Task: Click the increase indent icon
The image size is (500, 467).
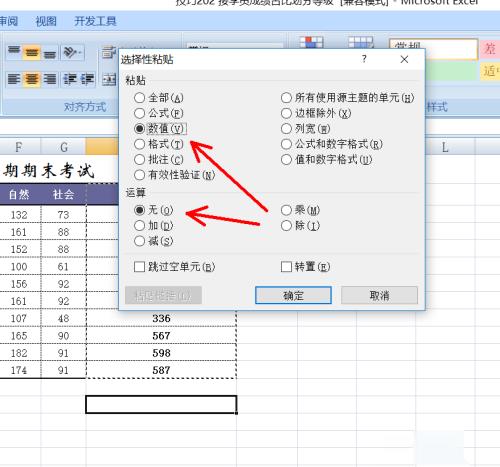Action: tap(87, 79)
